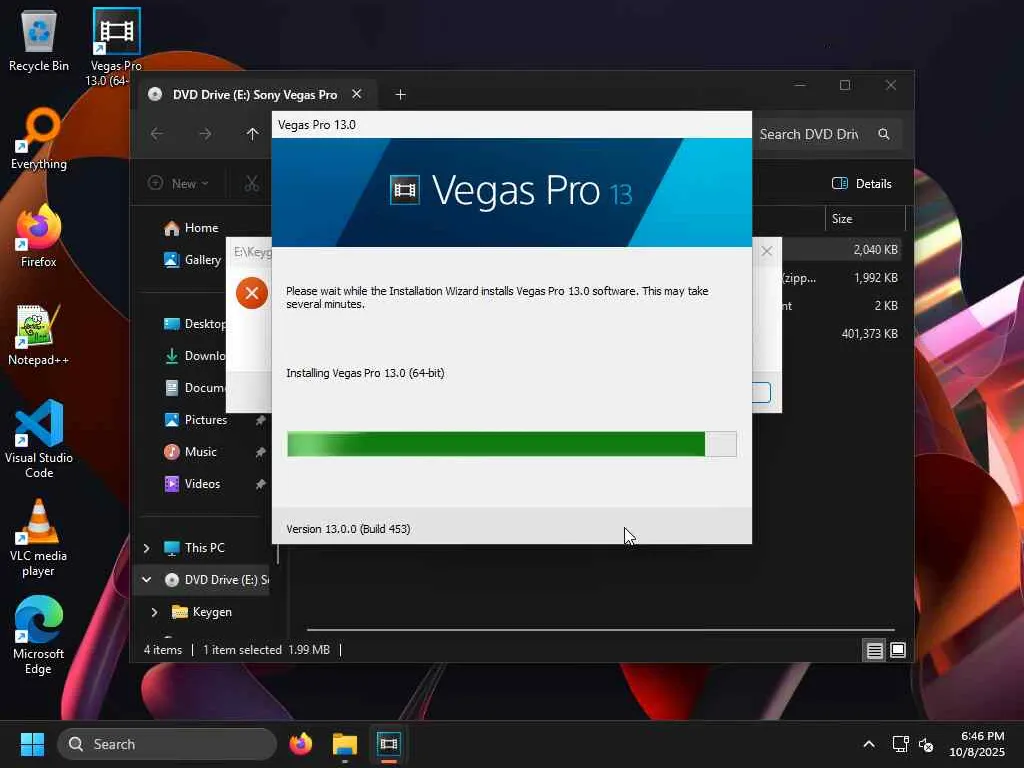Go forward in File Explorer
1024x768 pixels.
click(x=205, y=134)
